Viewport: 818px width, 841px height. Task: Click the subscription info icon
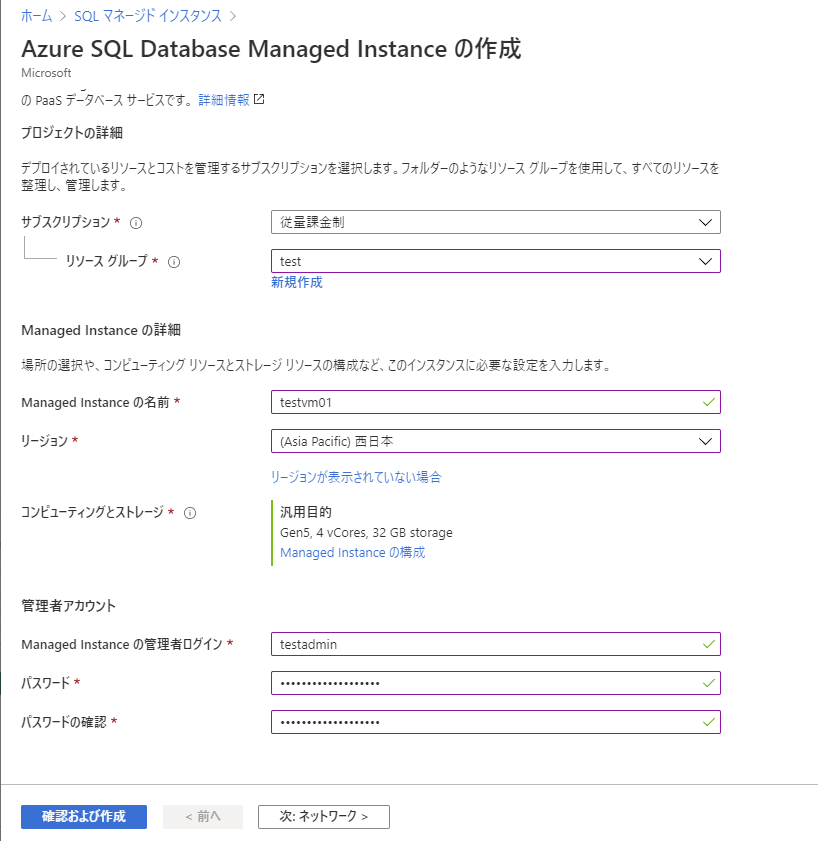(x=136, y=223)
